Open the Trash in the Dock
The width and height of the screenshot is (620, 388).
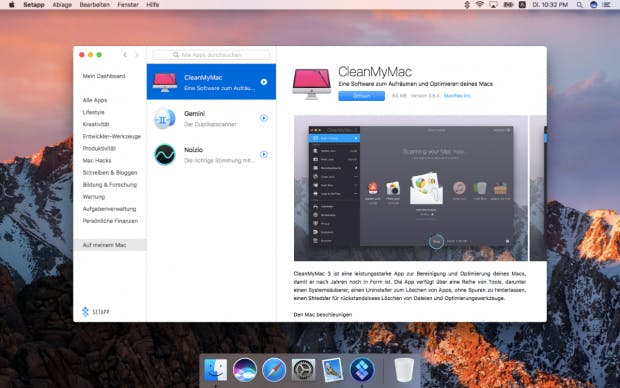pyautogui.click(x=404, y=370)
